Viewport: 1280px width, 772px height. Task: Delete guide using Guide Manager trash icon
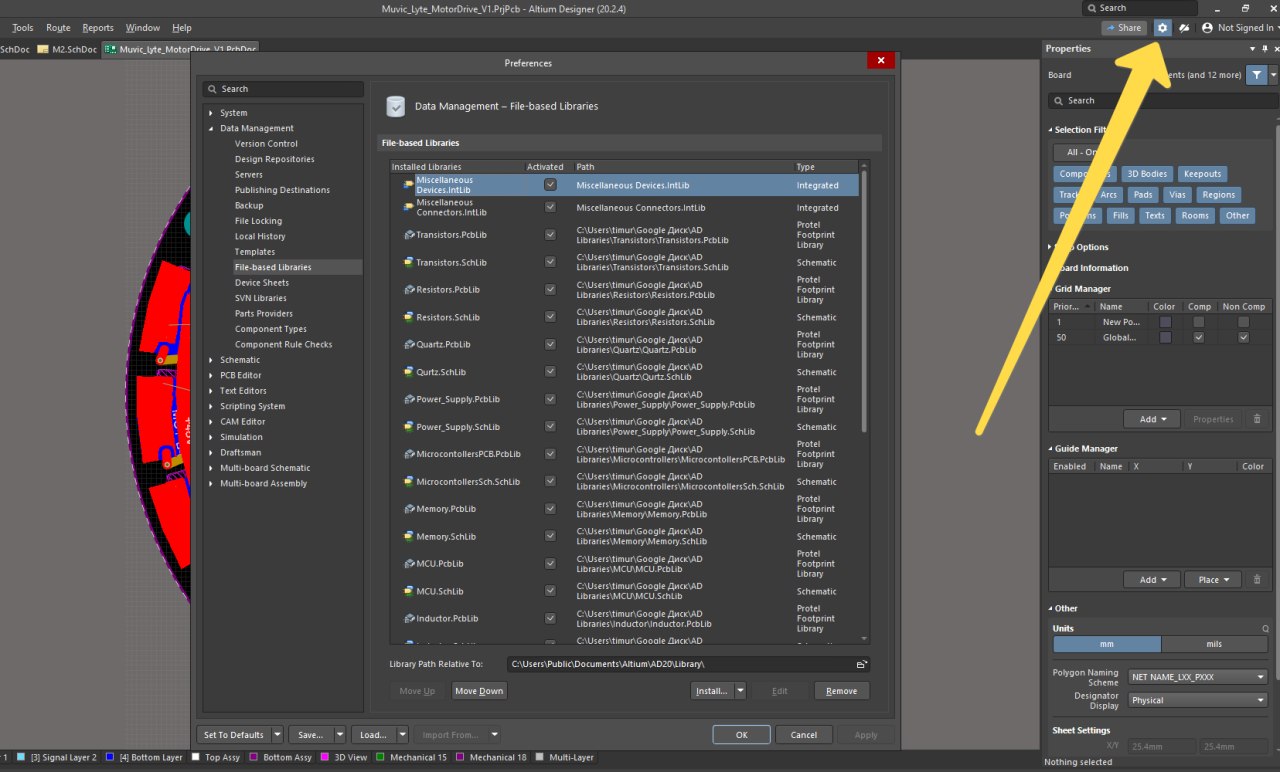click(1257, 579)
